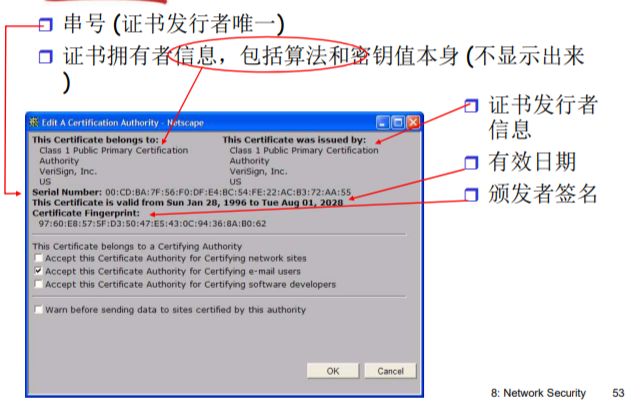The width and height of the screenshot is (644, 401).
Task: Enable certifying network sites checkbox
Action: 39,258
